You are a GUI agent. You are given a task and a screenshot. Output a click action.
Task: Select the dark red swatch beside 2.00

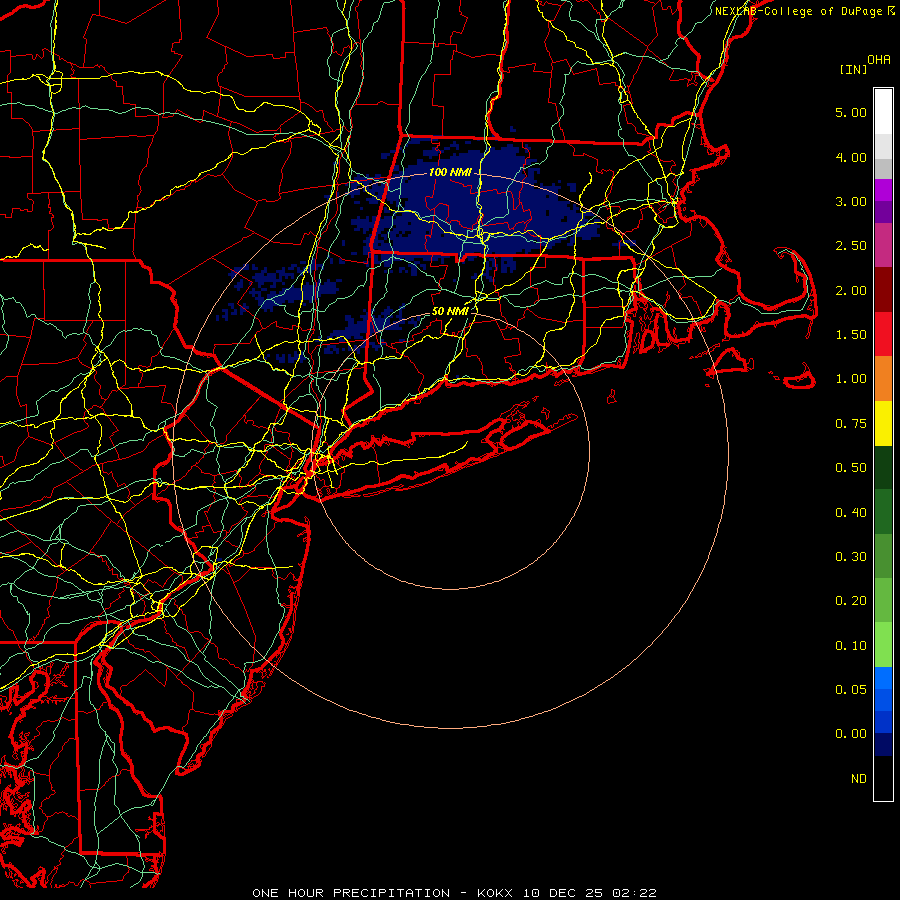click(883, 290)
